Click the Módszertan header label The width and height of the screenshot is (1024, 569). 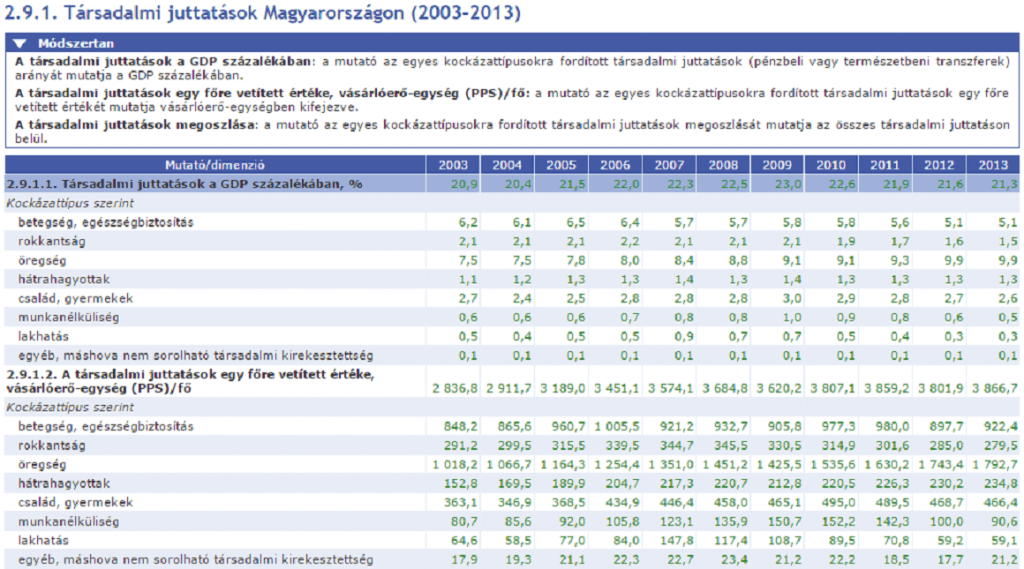(76, 44)
